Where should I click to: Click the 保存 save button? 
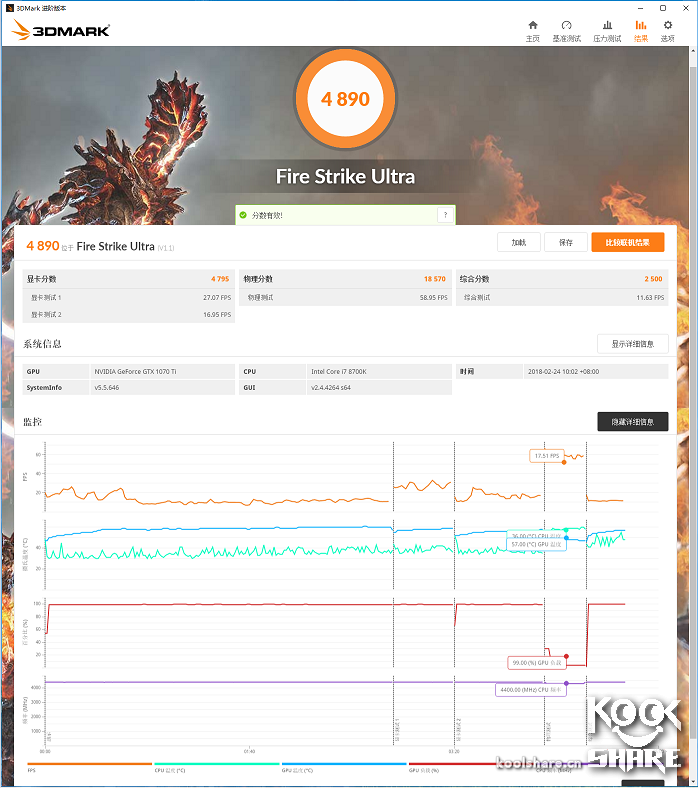pyautogui.click(x=566, y=242)
